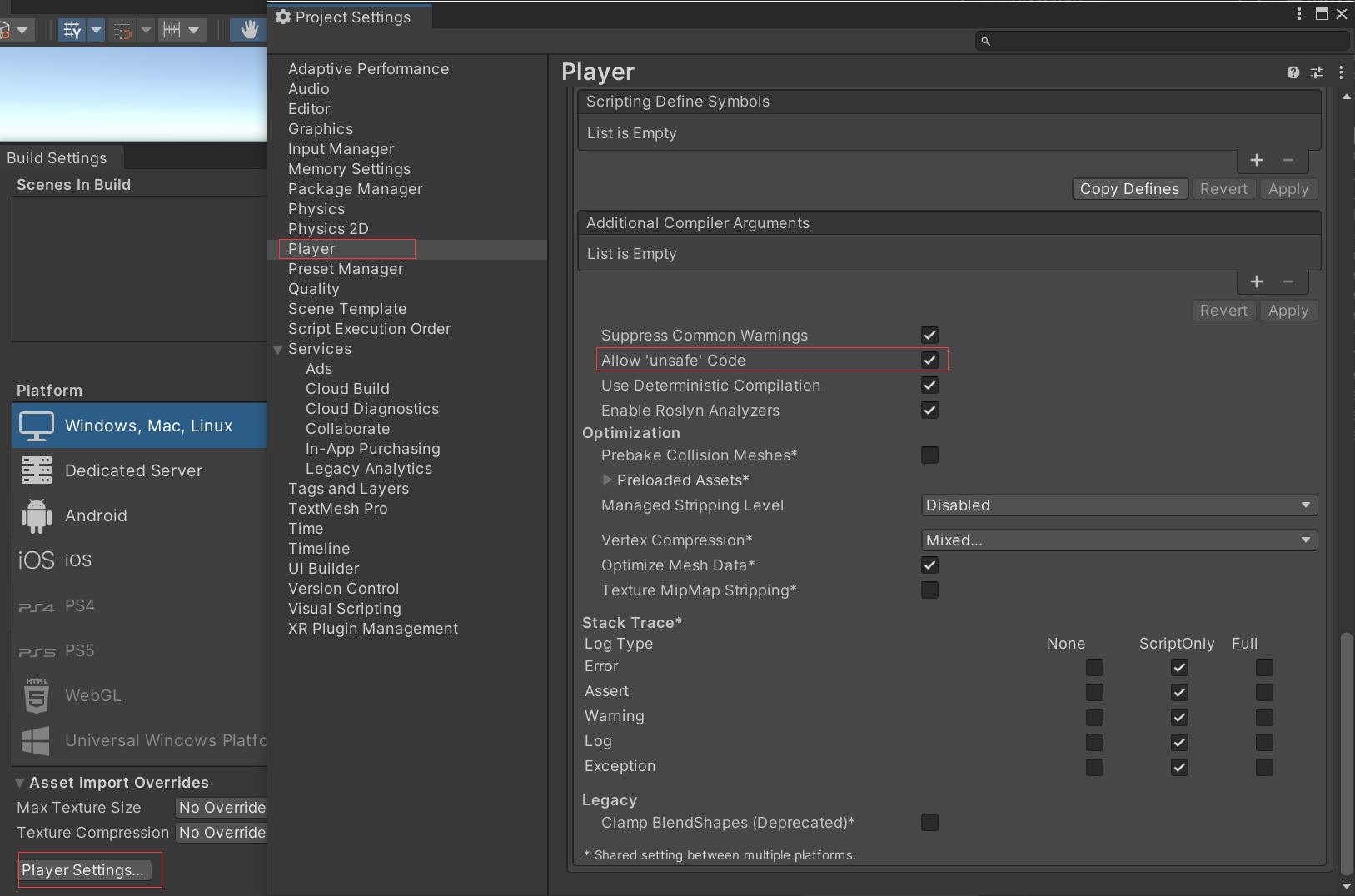Select the Android robot platform icon

pos(37,515)
